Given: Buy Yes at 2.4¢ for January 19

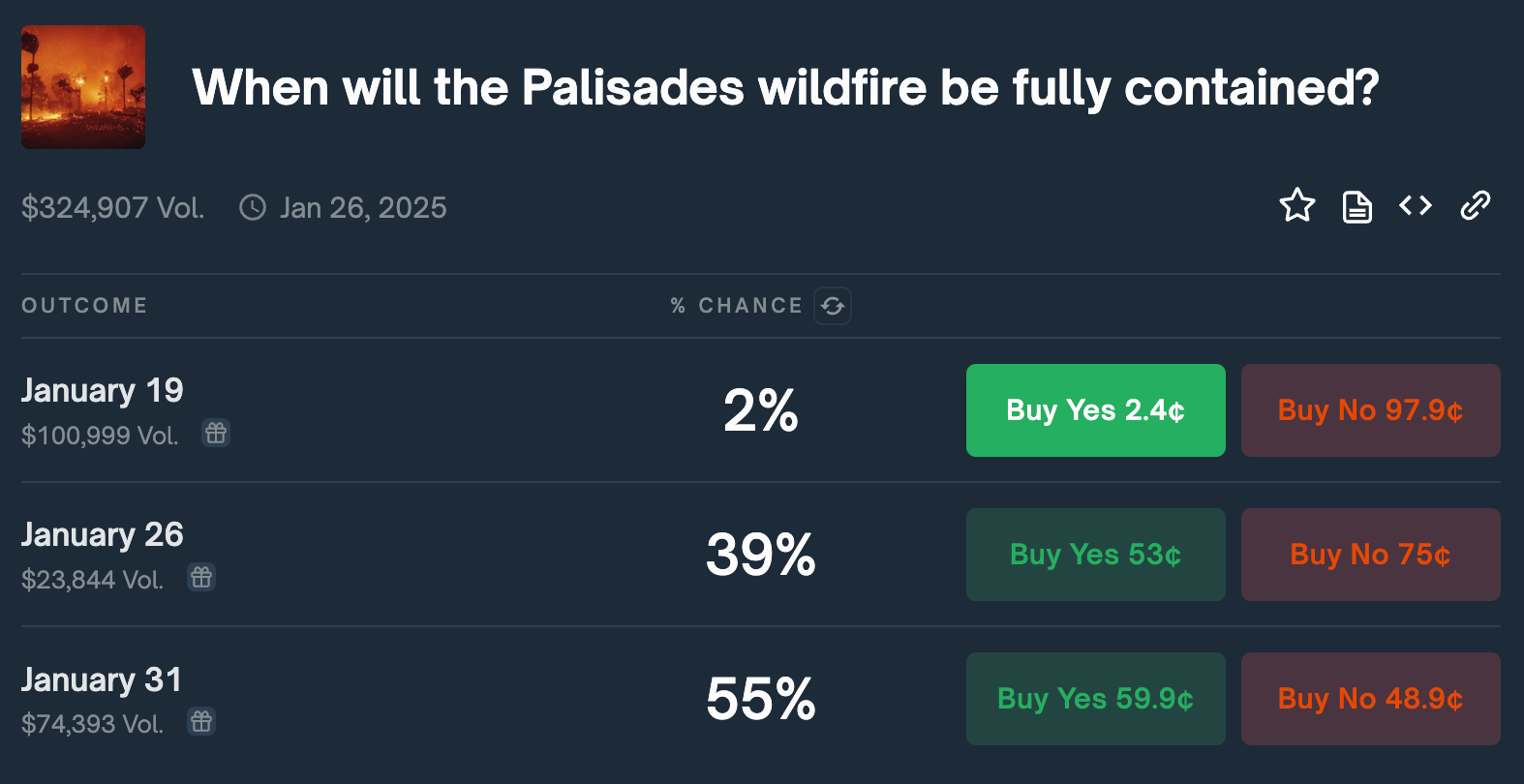Looking at the screenshot, I should (x=1095, y=410).
